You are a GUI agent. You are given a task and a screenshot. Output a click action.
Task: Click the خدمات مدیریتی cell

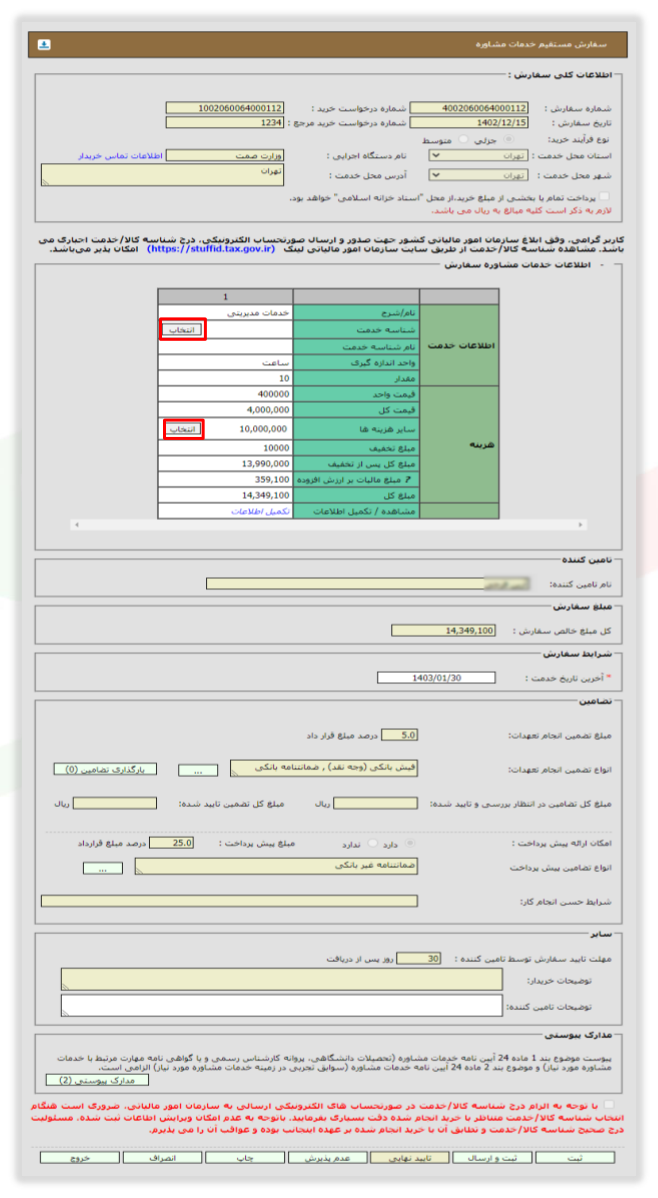[x=225, y=312]
